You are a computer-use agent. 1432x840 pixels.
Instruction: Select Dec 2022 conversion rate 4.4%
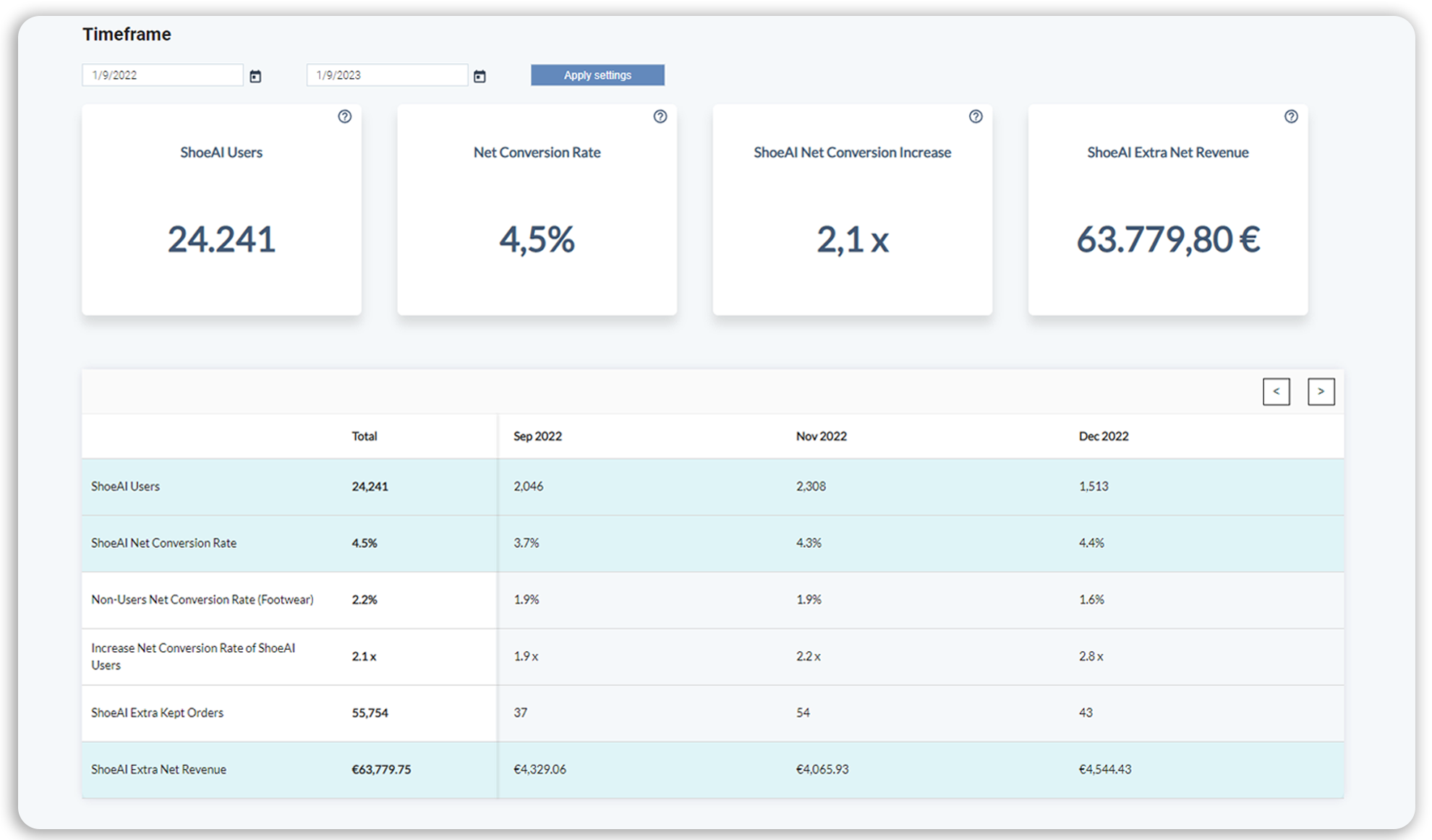pyautogui.click(x=1091, y=543)
